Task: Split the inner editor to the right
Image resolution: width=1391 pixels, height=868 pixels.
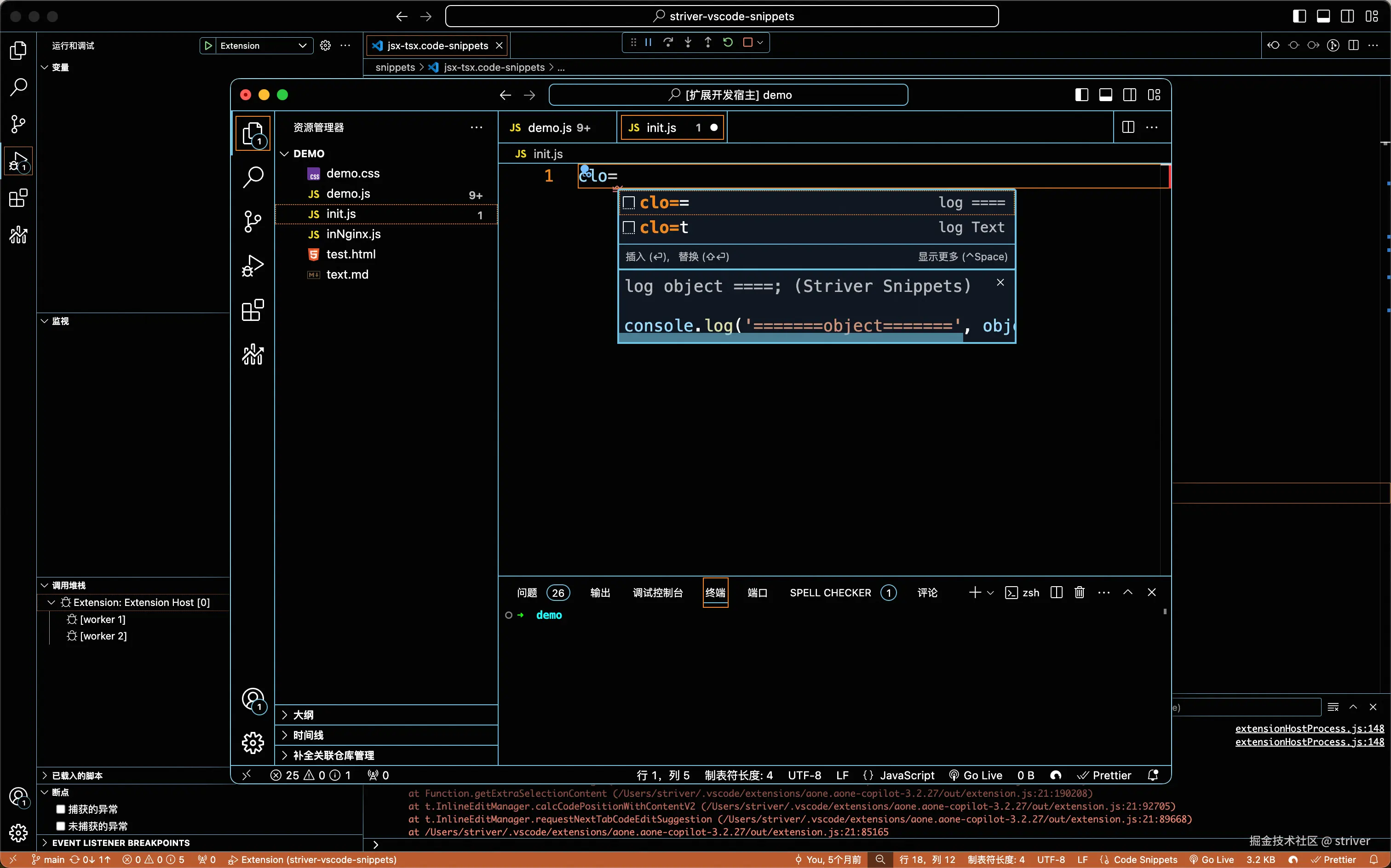Action: (x=1128, y=127)
